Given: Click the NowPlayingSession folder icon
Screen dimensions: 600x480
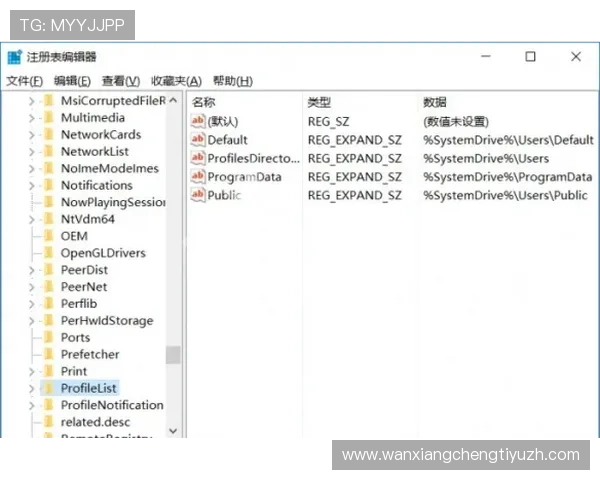Looking at the screenshot, I should 49,202.
